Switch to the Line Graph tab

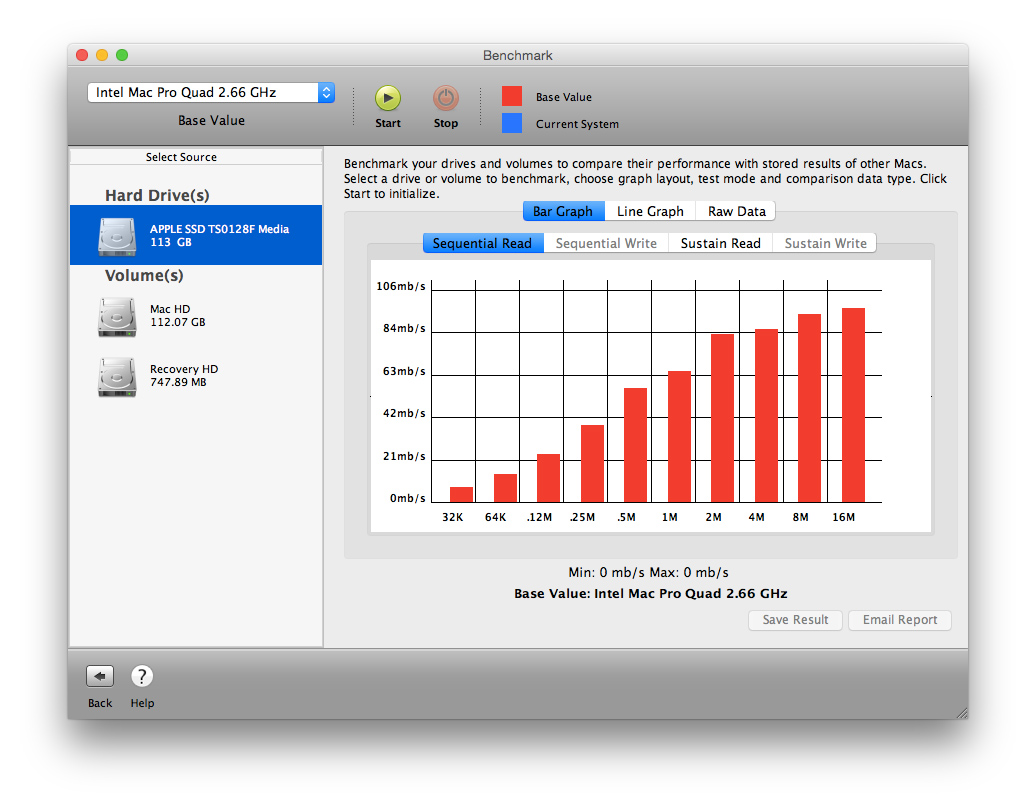[x=650, y=211]
